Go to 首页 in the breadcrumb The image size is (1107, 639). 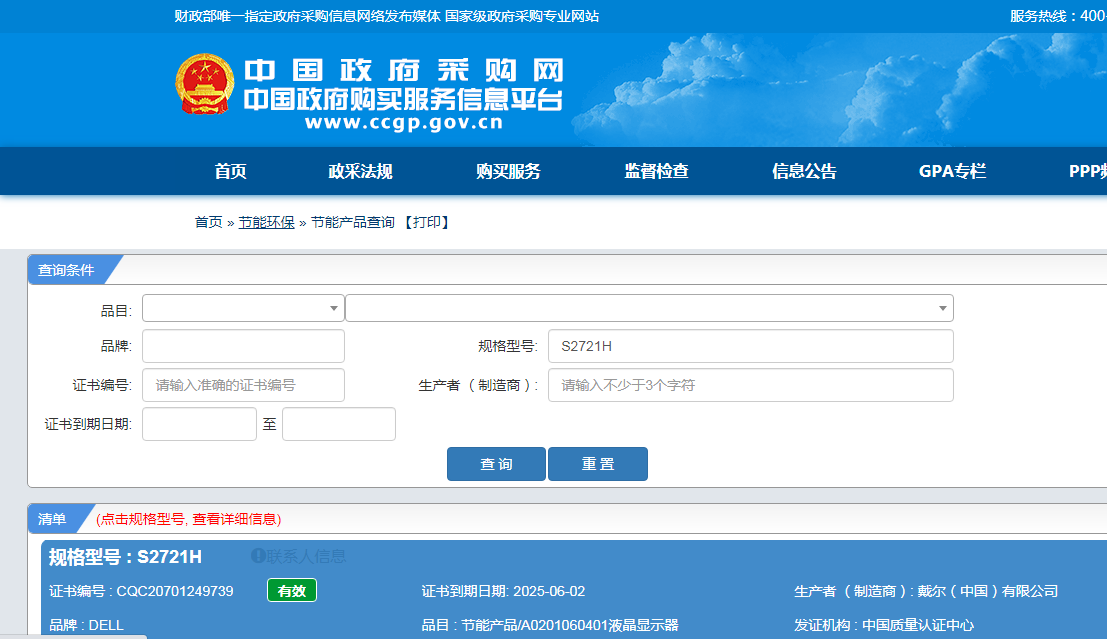(x=208, y=222)
